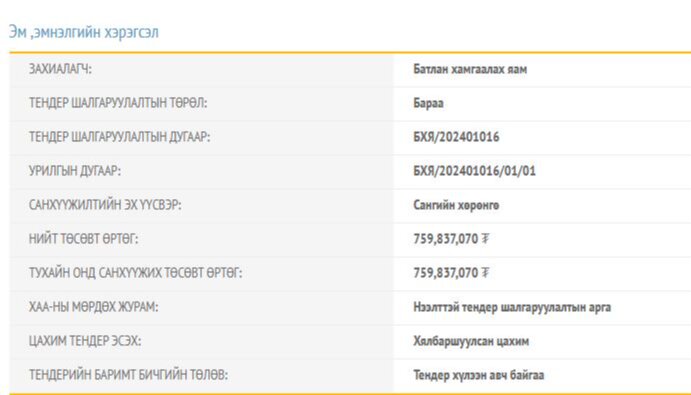Click the status Тендер хүлээн авч байгаа

tap(479, 375)
